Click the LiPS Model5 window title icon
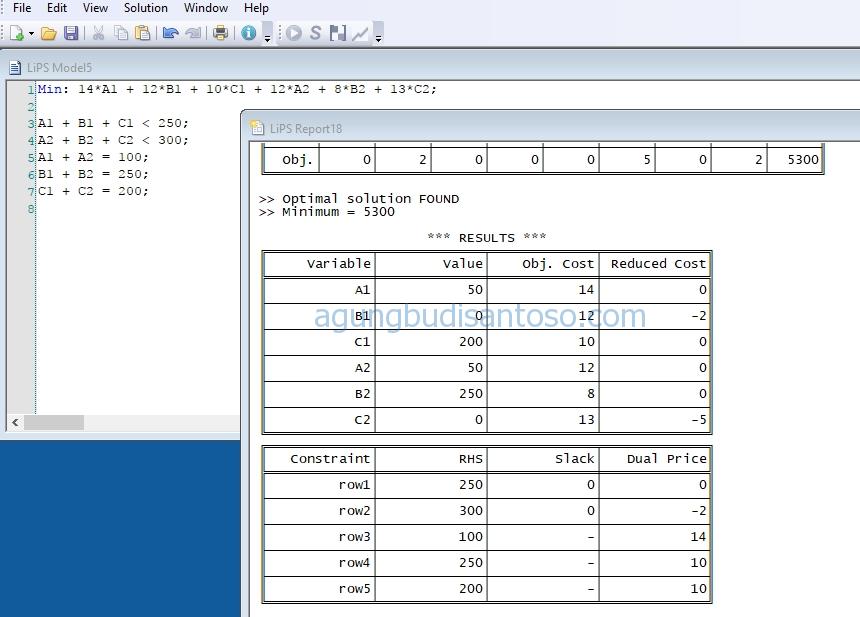The width and height of the screenshot is (860, 617). point(15,67)
